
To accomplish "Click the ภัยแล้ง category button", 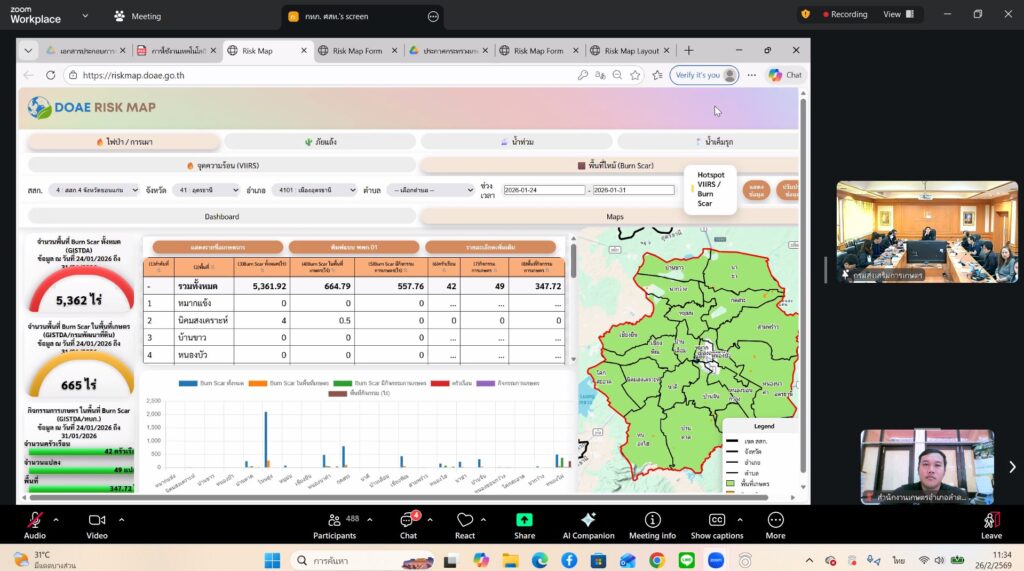I will (x=319, y=142).
